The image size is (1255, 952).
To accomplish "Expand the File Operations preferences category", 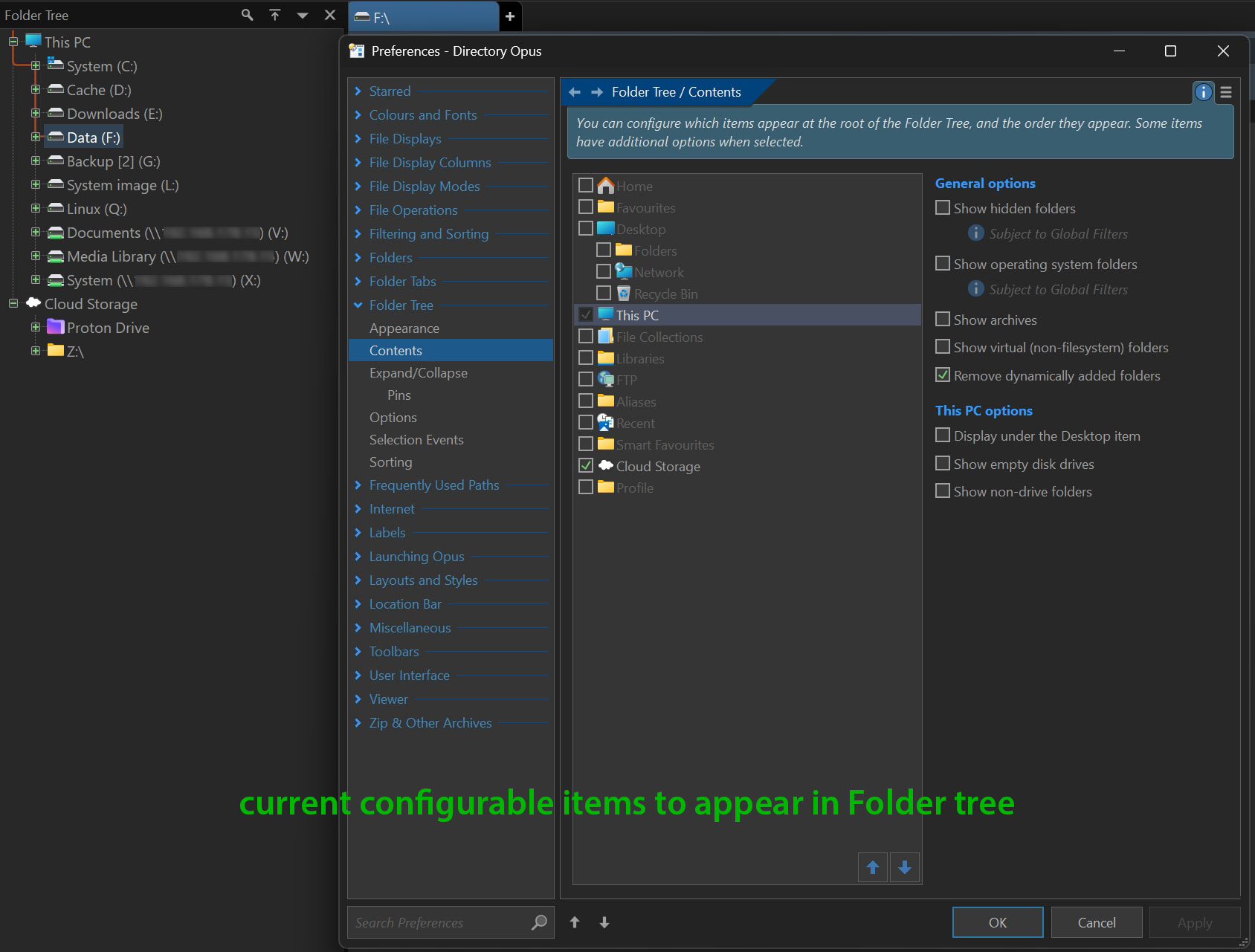I will tap(358, 210).
